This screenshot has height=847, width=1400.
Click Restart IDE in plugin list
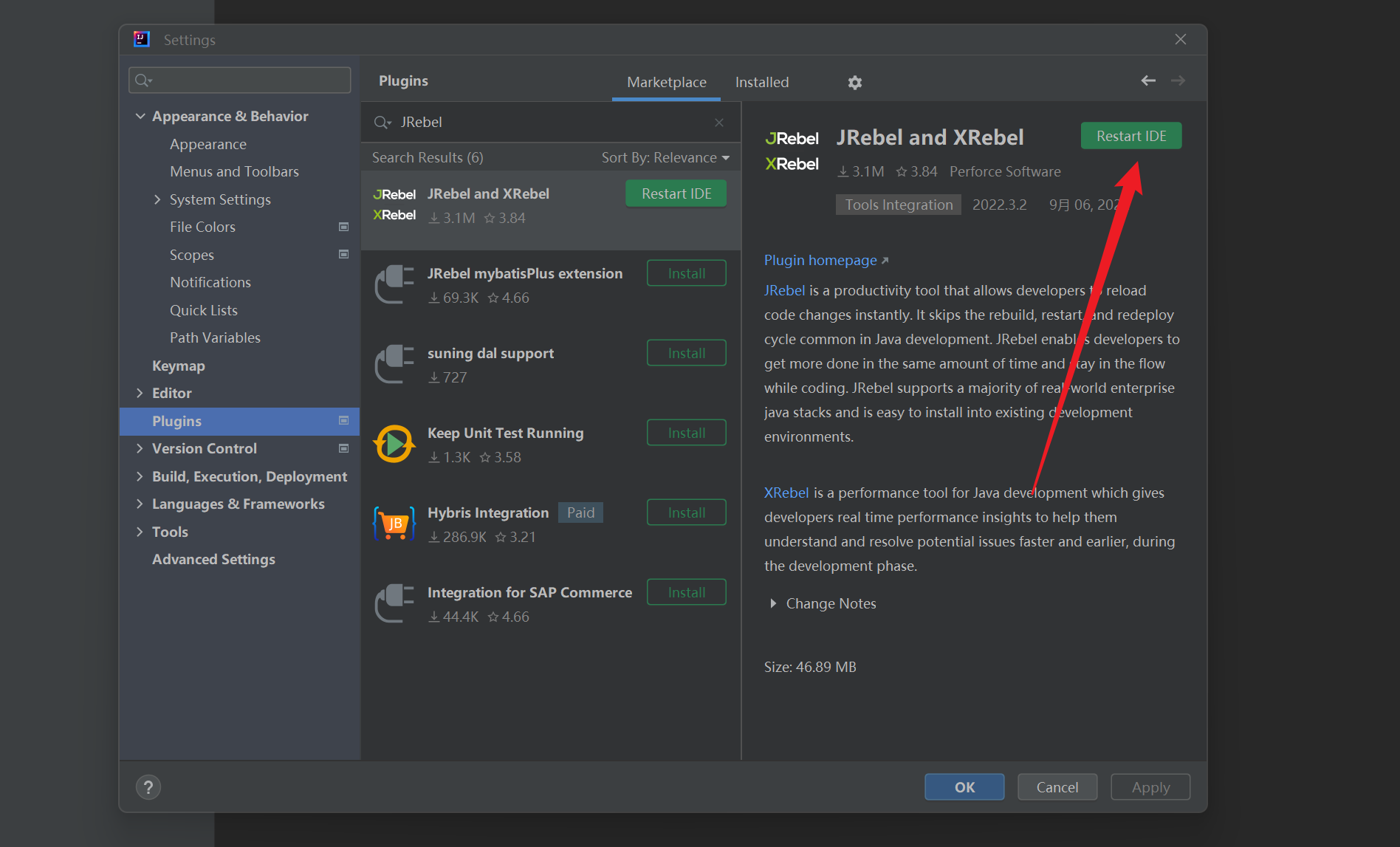click(676, 193)
